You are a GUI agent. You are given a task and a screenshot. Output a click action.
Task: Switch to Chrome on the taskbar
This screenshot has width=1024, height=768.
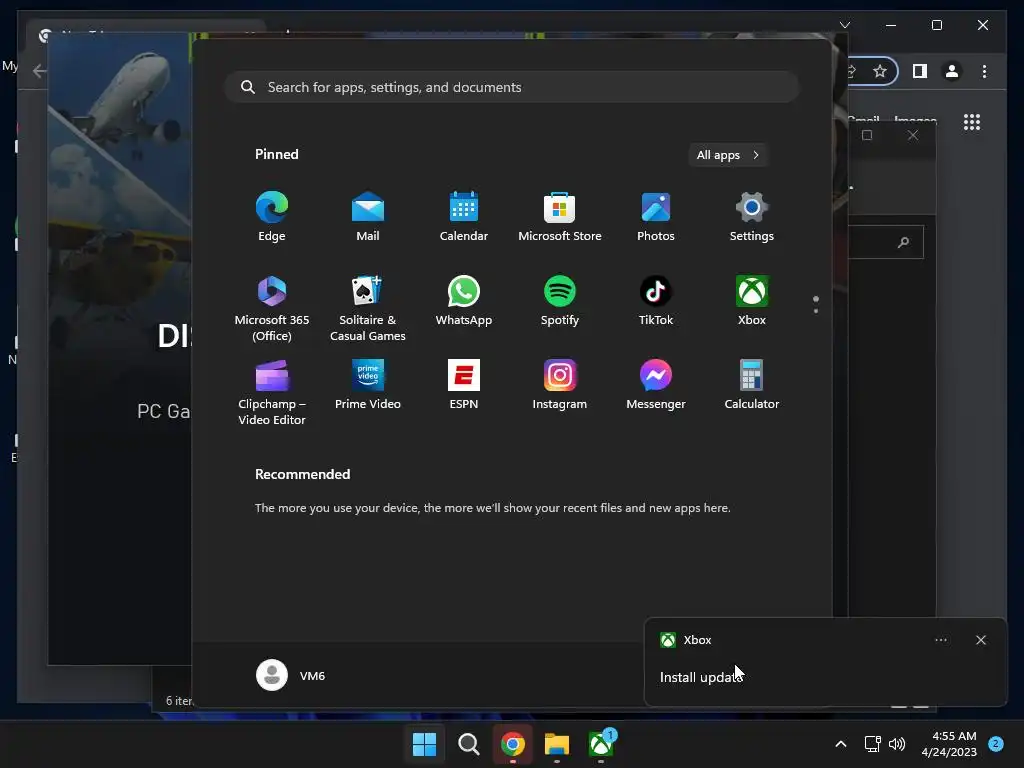pos(513,744)
